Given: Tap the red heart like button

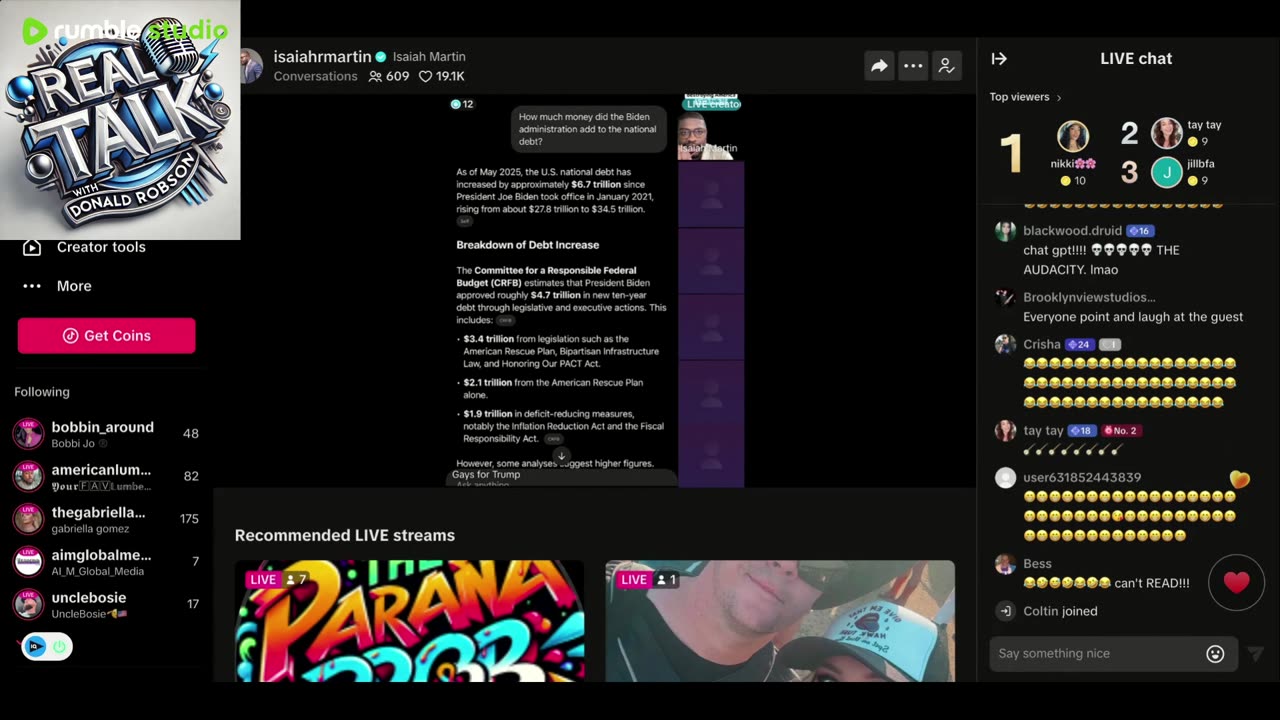Looking at the screenshot, I should point(1237,582).
